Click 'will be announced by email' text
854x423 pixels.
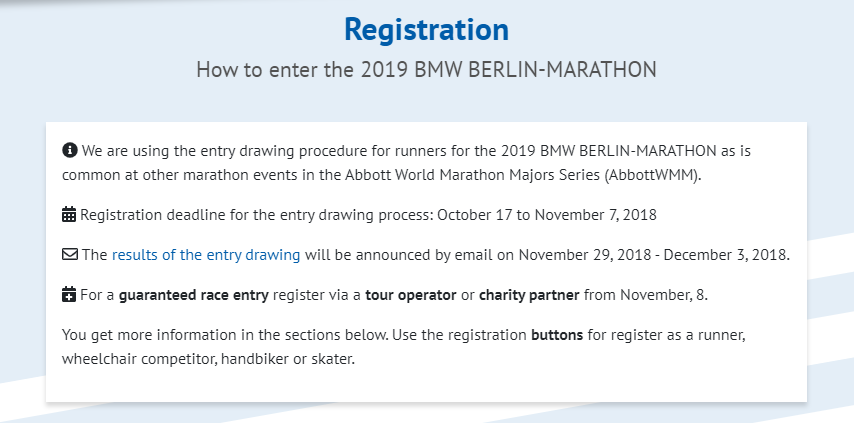click(409, 254)
